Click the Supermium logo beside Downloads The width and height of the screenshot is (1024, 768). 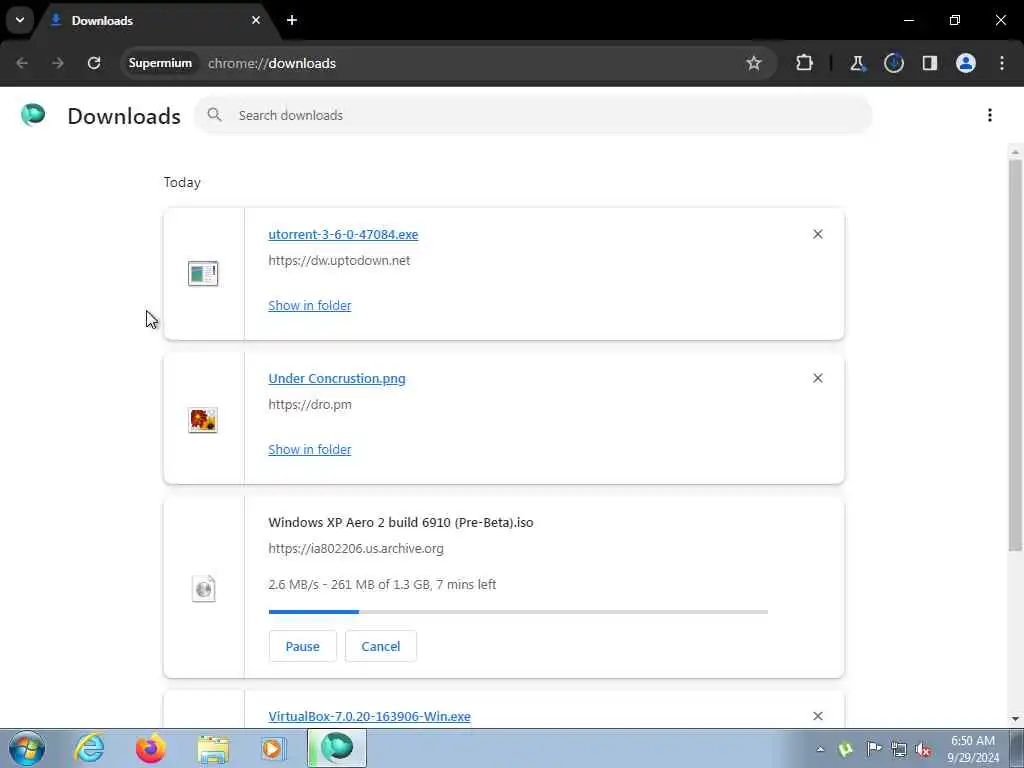coord(33,115)
